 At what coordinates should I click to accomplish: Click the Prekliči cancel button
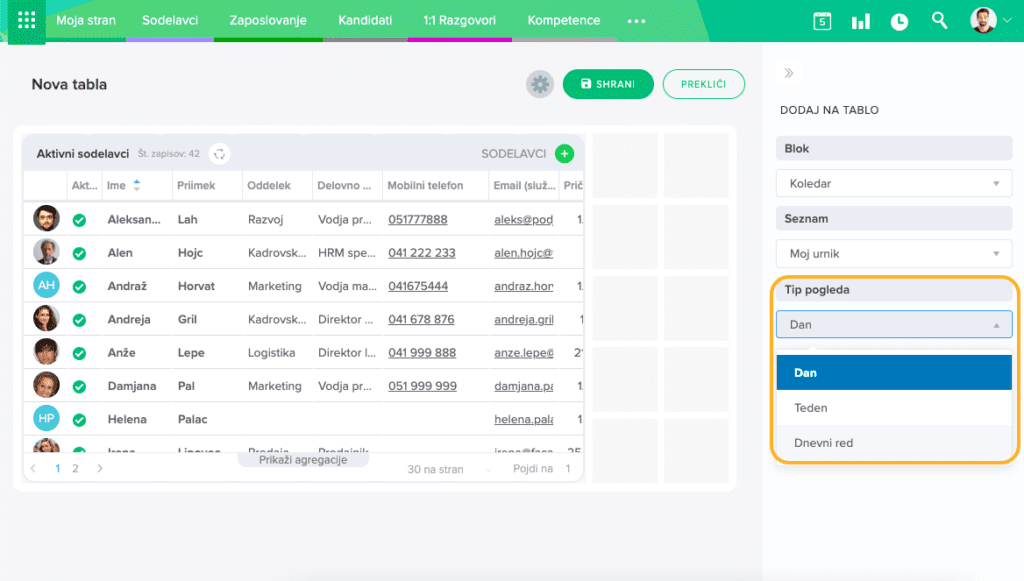pos(703,85)
